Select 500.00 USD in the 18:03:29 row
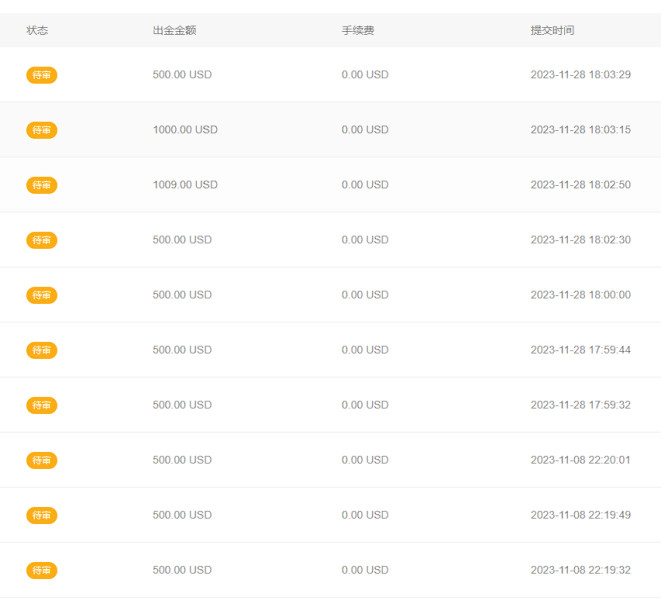 182,75
